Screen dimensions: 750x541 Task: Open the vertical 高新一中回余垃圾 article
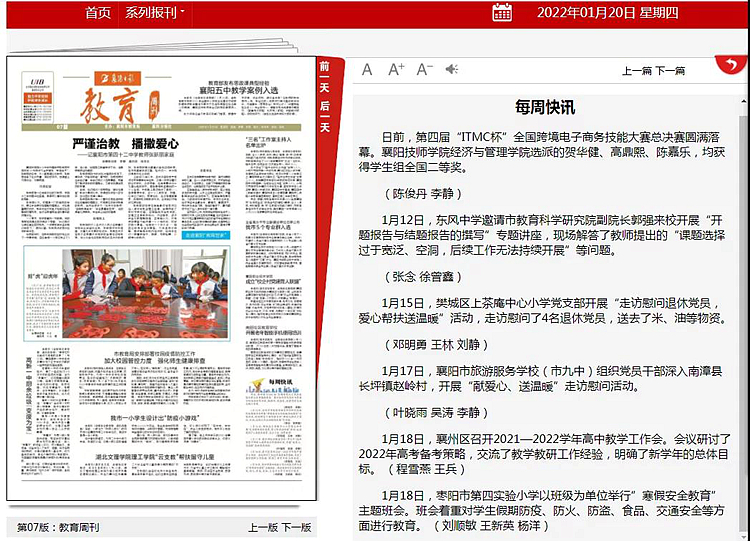pos(29,395)
